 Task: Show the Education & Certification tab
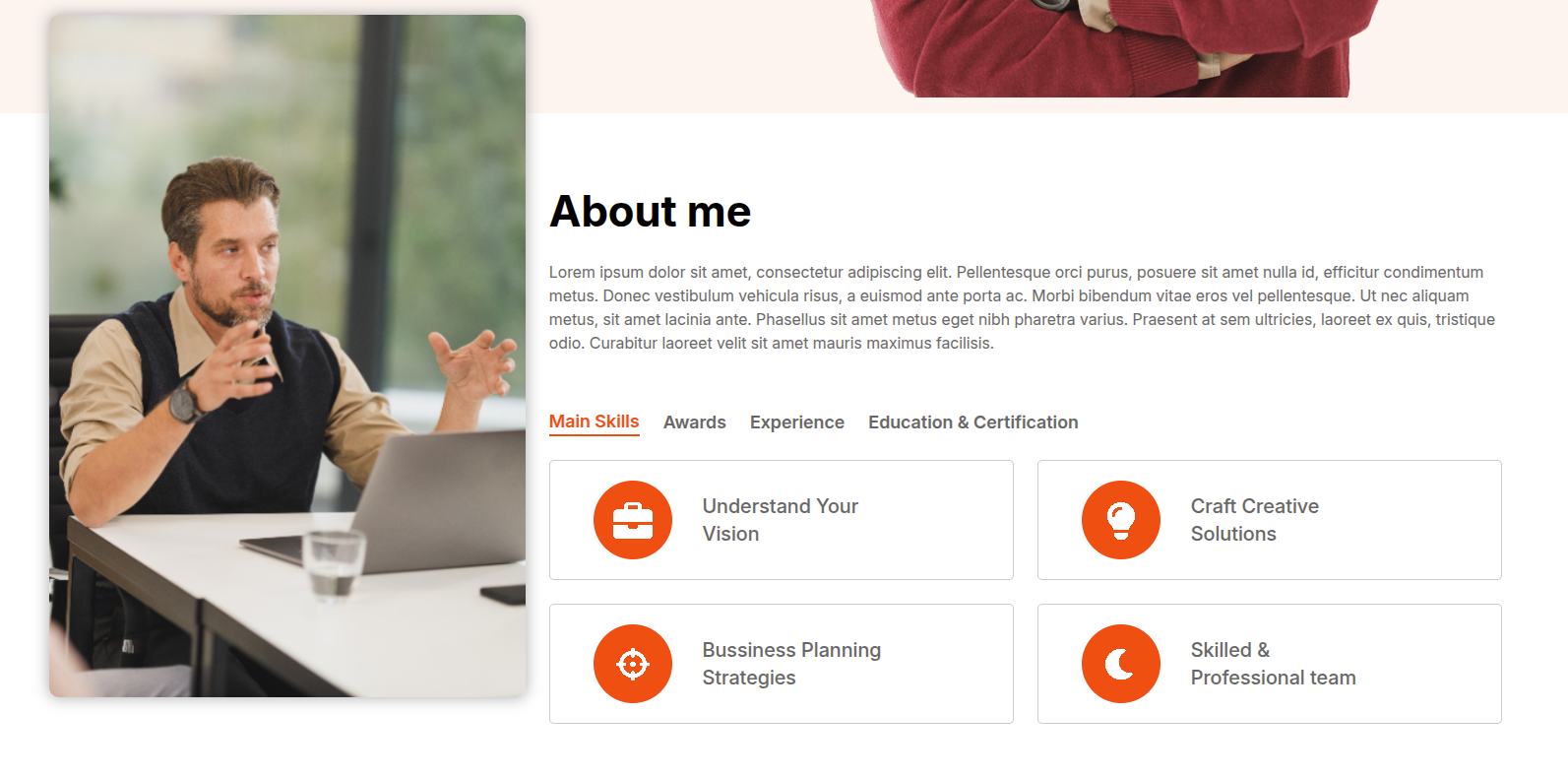(972, 422)
